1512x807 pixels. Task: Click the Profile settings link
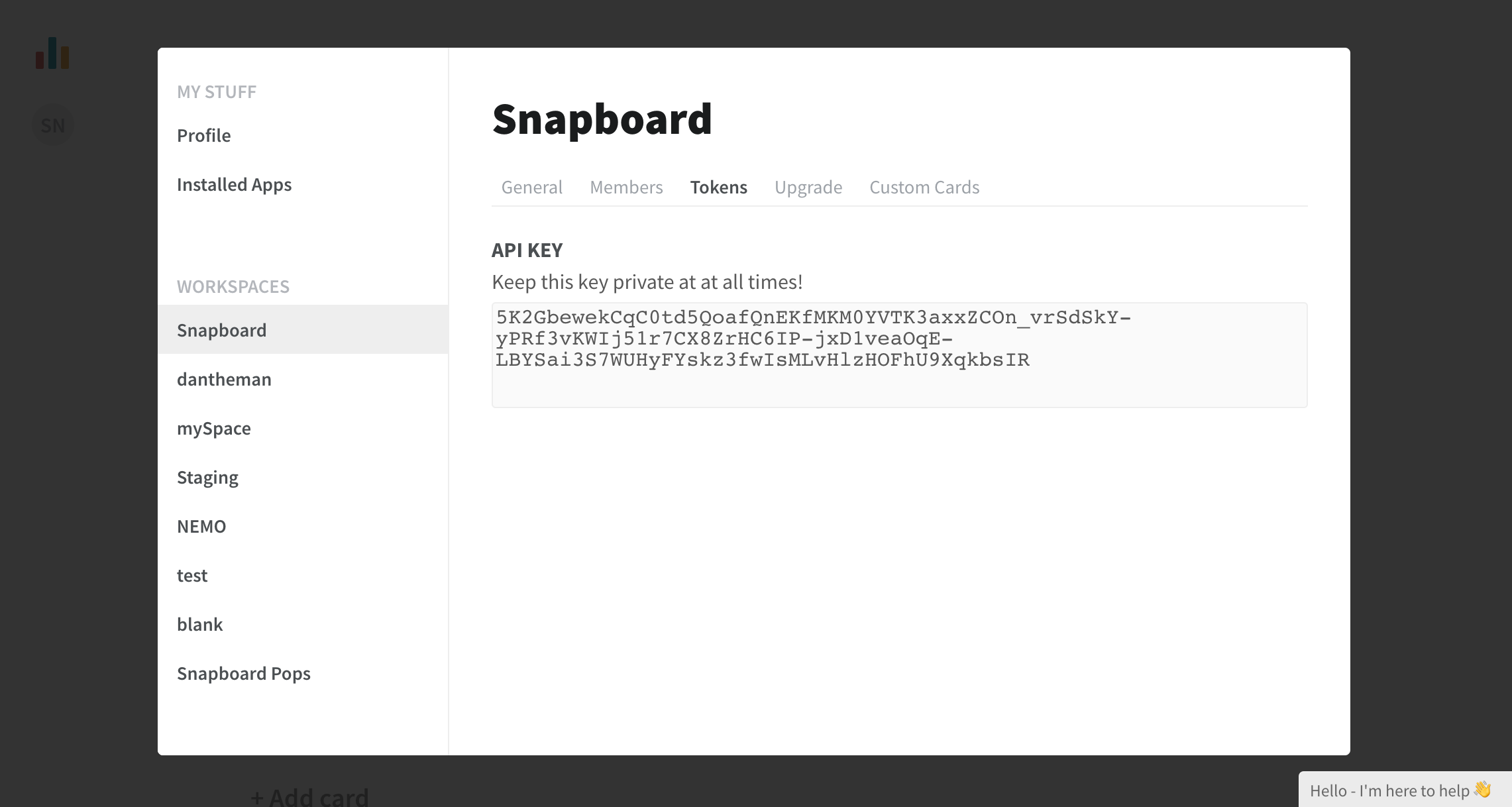click(204, 135)
